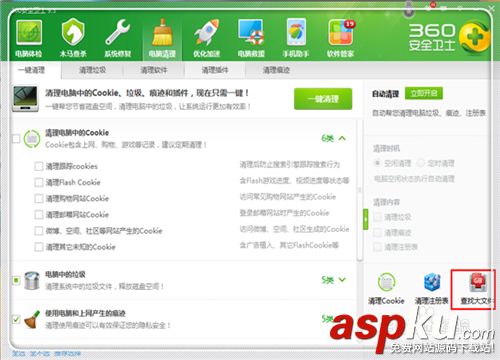
Task: Switch to the 一键清理 tab
Action: click(31, 70)
